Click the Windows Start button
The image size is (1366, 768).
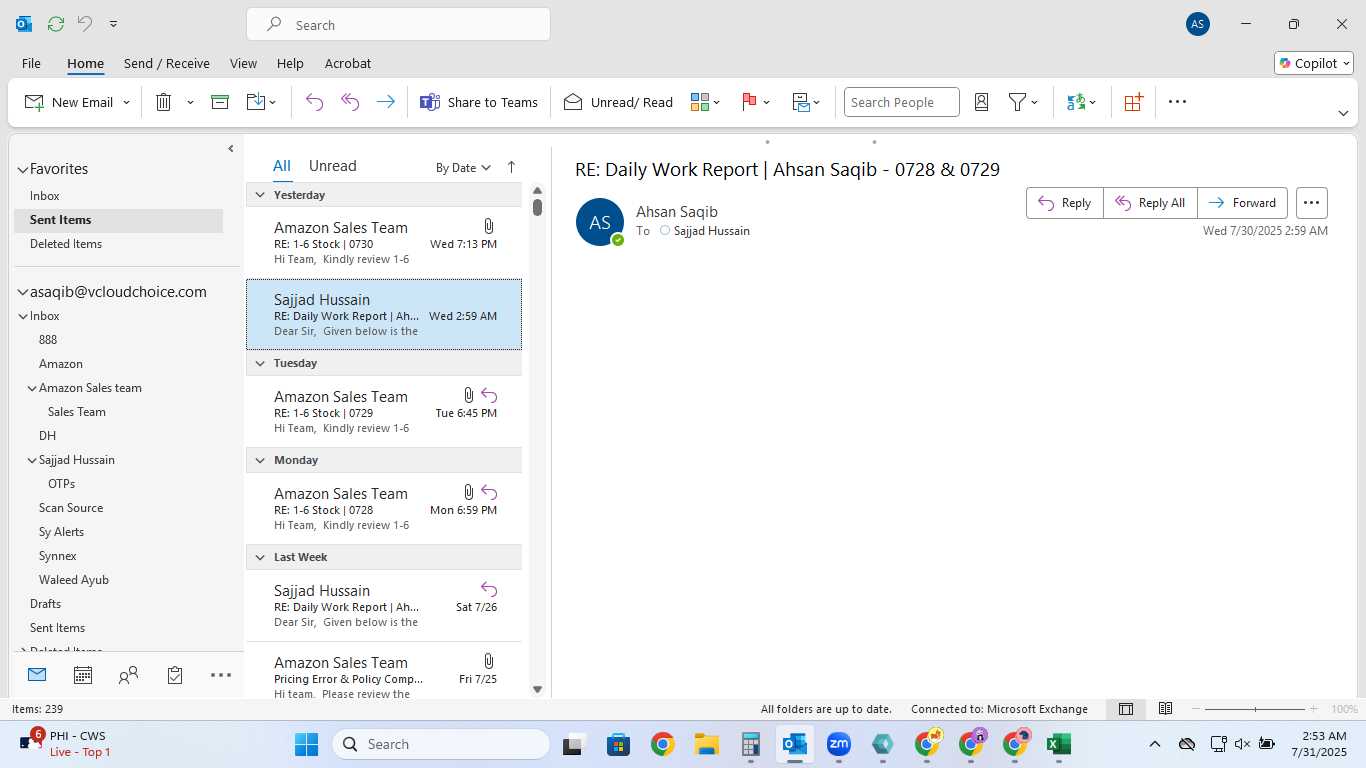tap(306, 744)
